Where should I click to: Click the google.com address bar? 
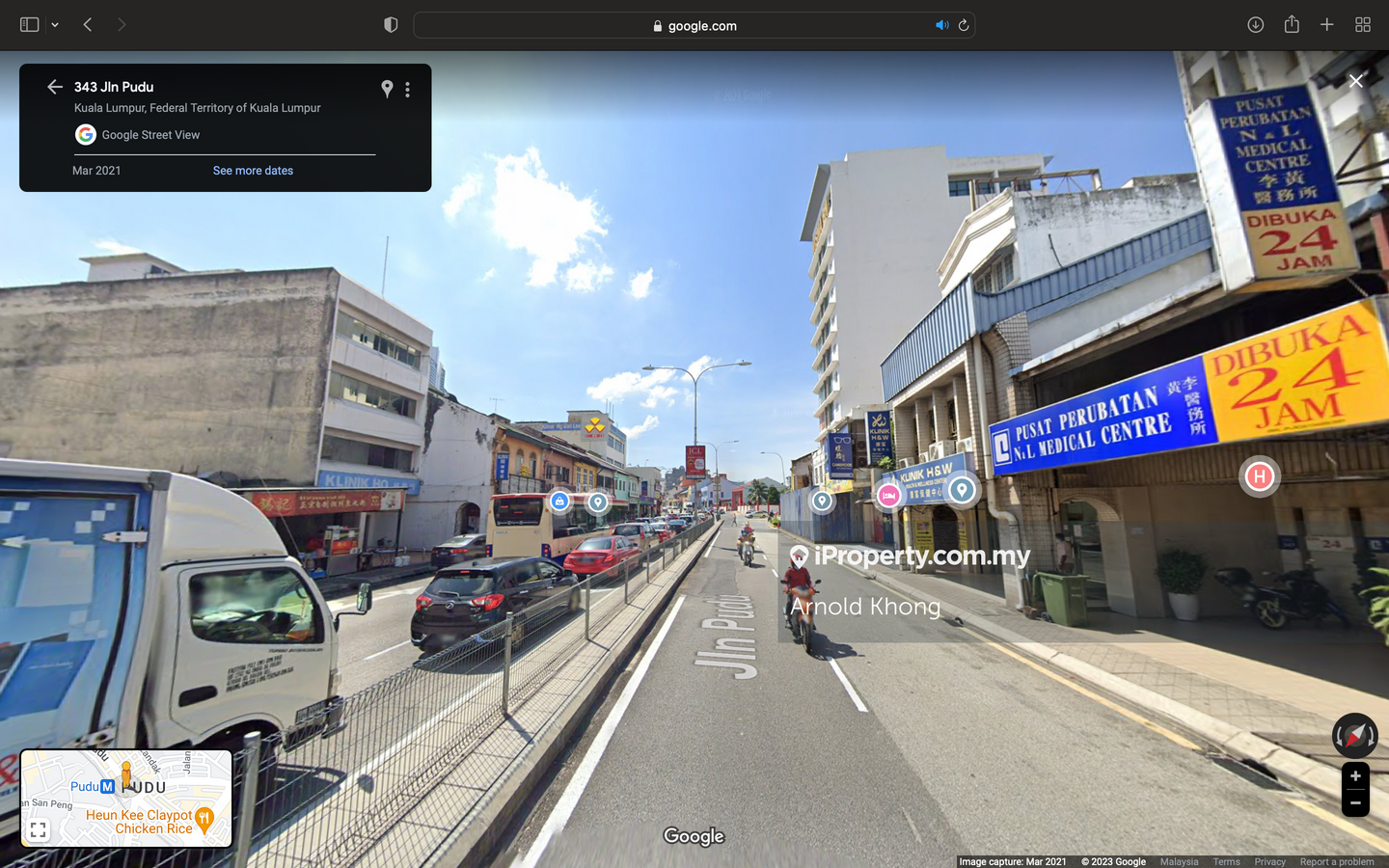click(x=694, y=26)
